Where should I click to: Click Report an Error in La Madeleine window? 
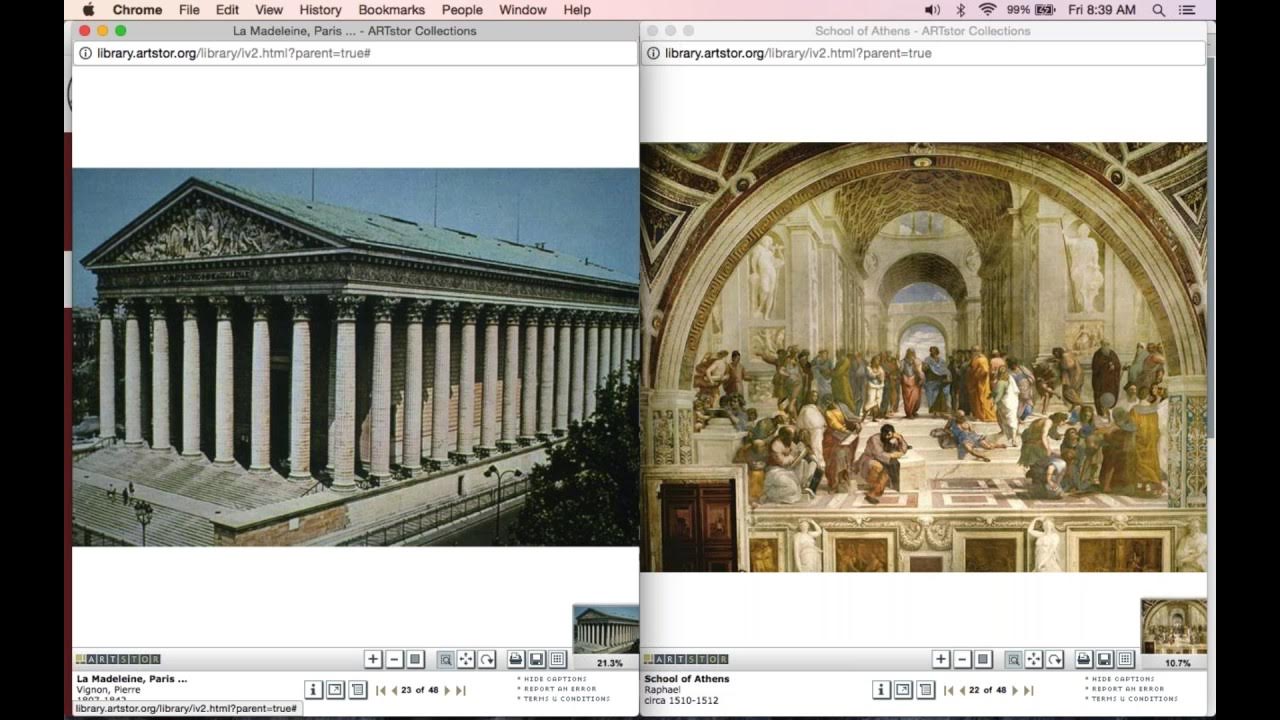click(x=559, y=689)
